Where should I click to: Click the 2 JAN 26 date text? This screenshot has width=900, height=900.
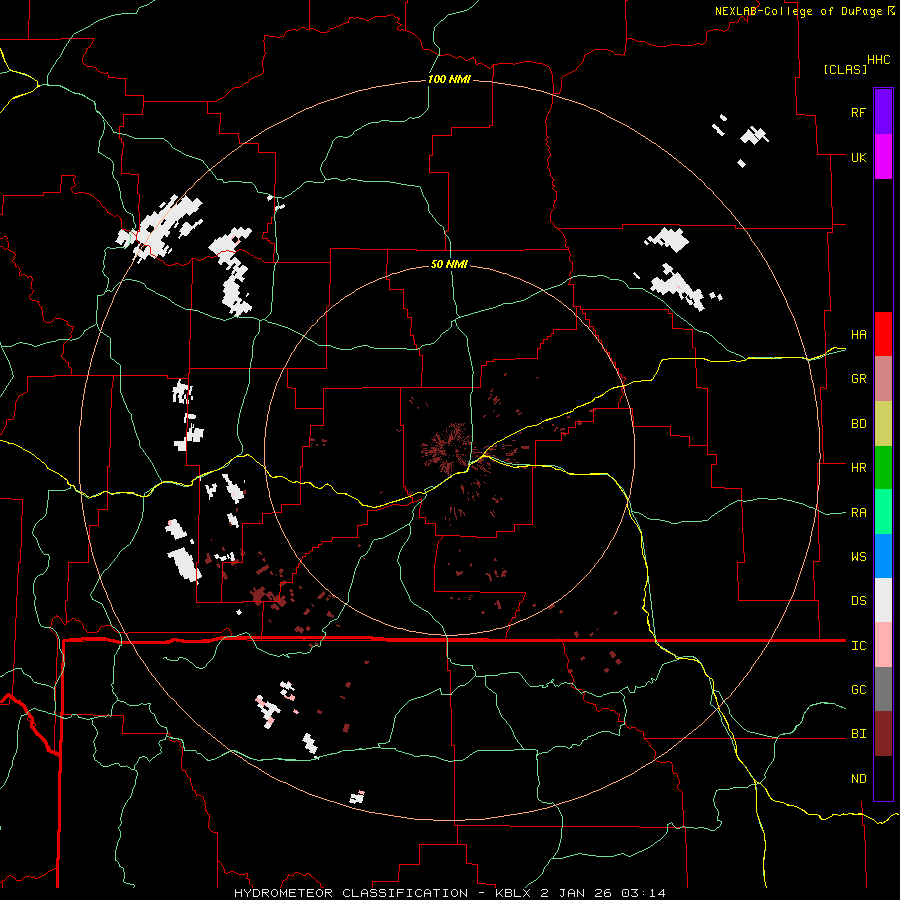[576, 893]
